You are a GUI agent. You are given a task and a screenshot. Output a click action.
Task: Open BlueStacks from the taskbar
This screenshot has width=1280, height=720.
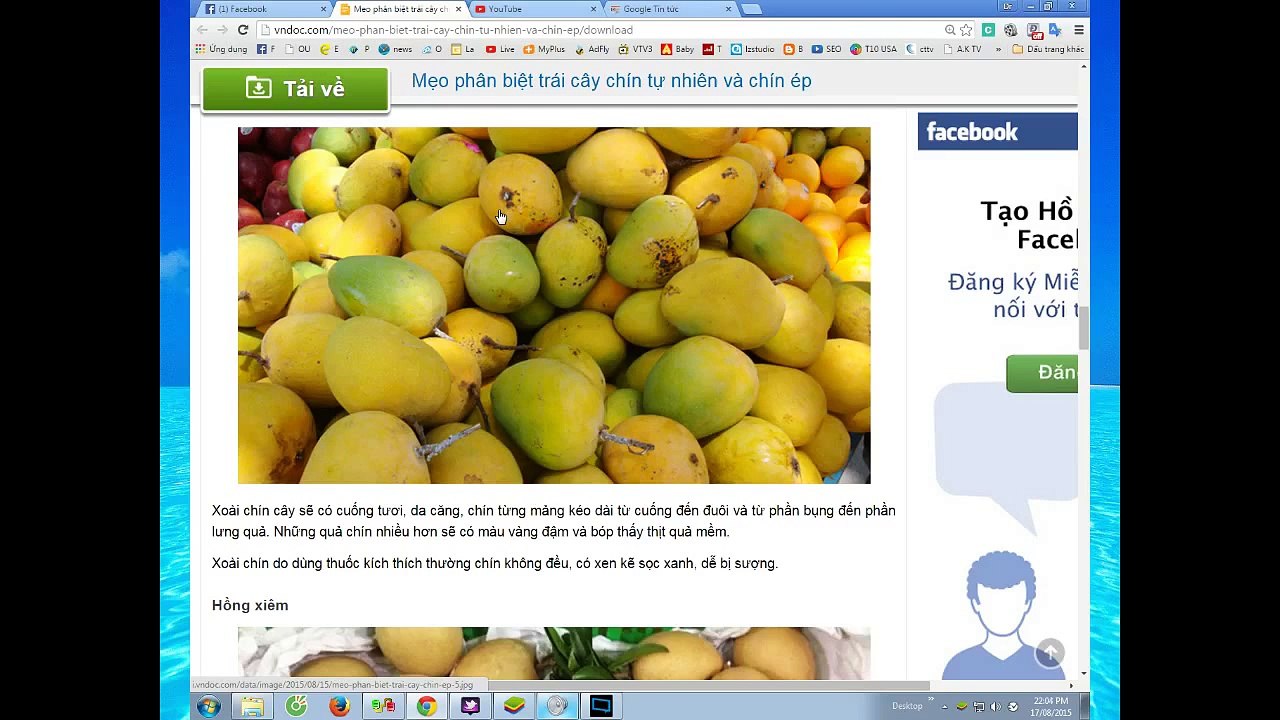[514, 706]
